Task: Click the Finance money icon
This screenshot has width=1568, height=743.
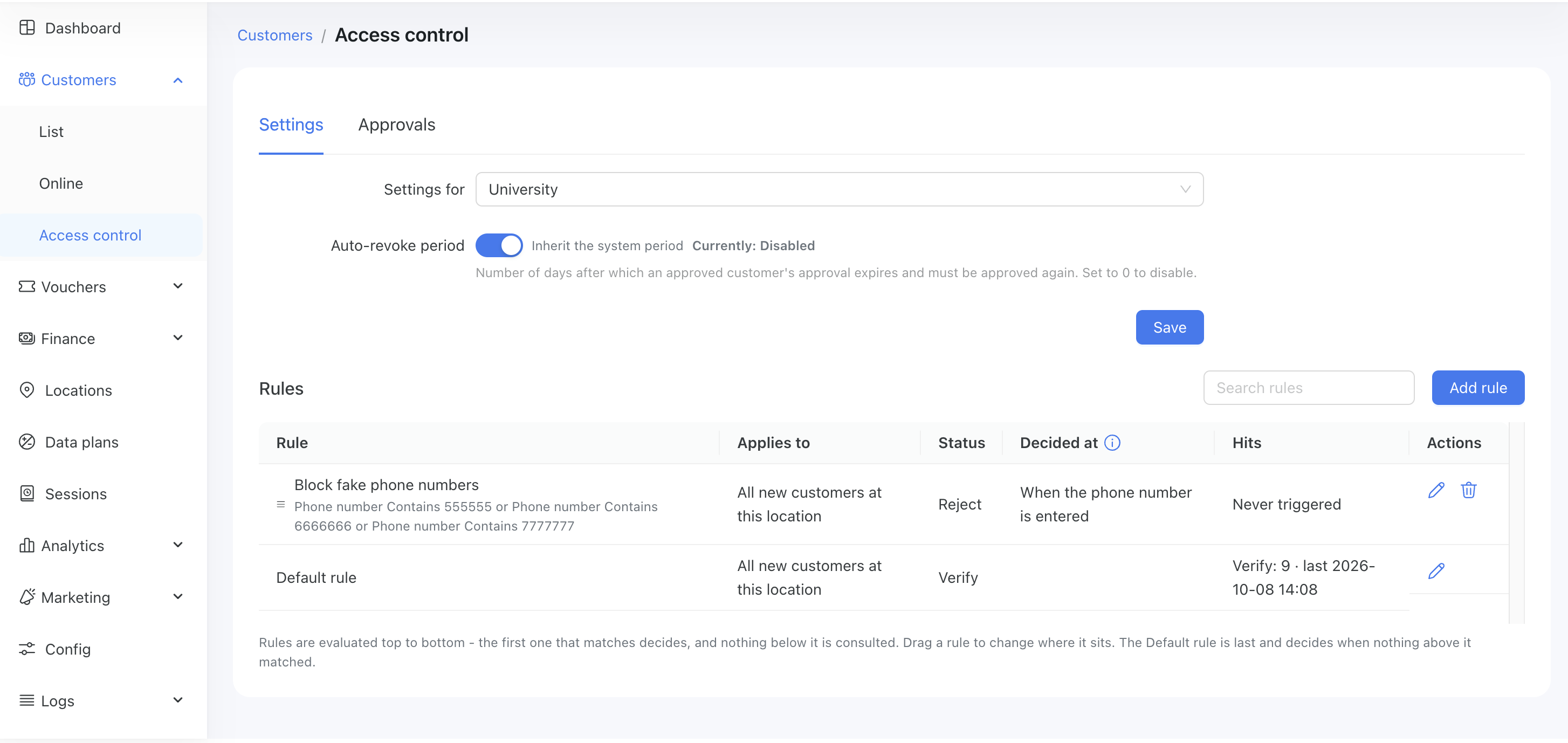Action: point(27,338)
